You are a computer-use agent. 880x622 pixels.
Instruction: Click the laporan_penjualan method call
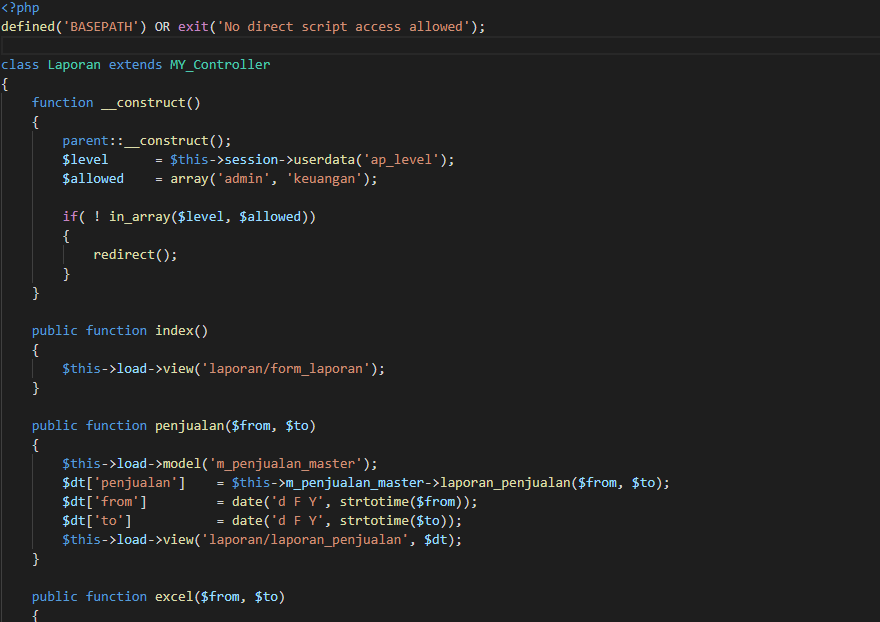(505, 483)
